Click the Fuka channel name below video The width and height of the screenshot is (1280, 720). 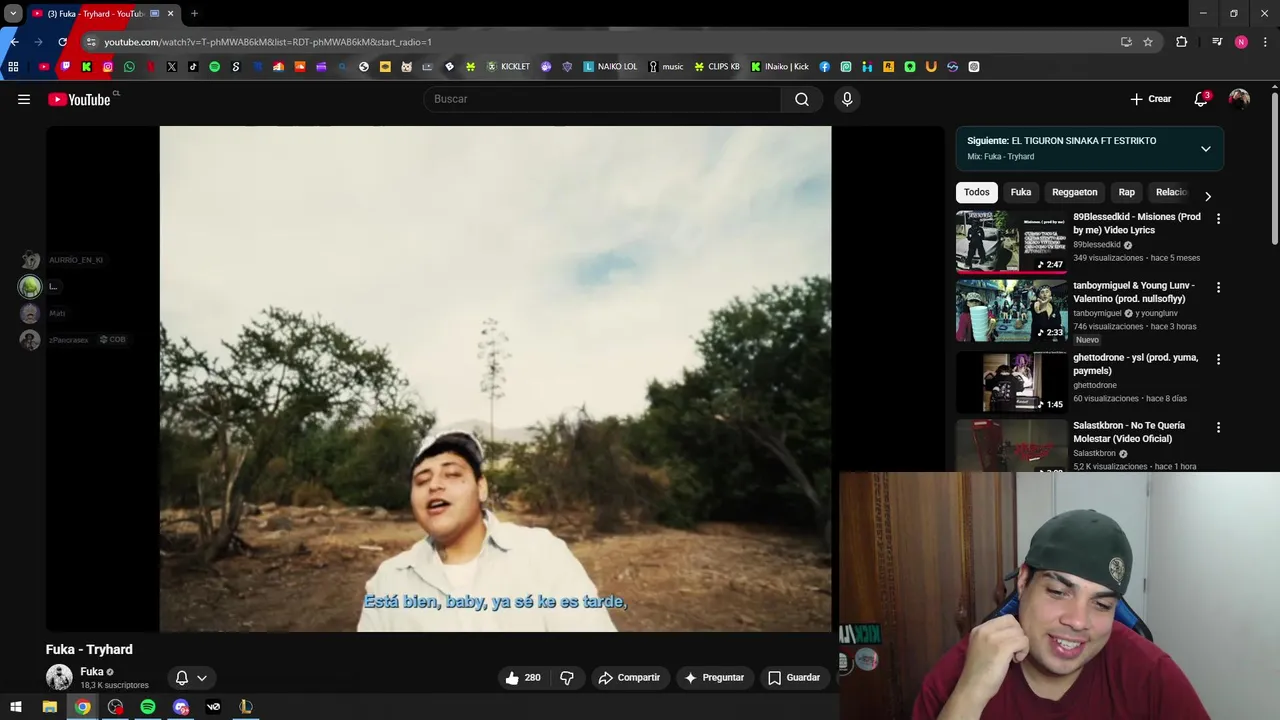[x=92, y=672]
